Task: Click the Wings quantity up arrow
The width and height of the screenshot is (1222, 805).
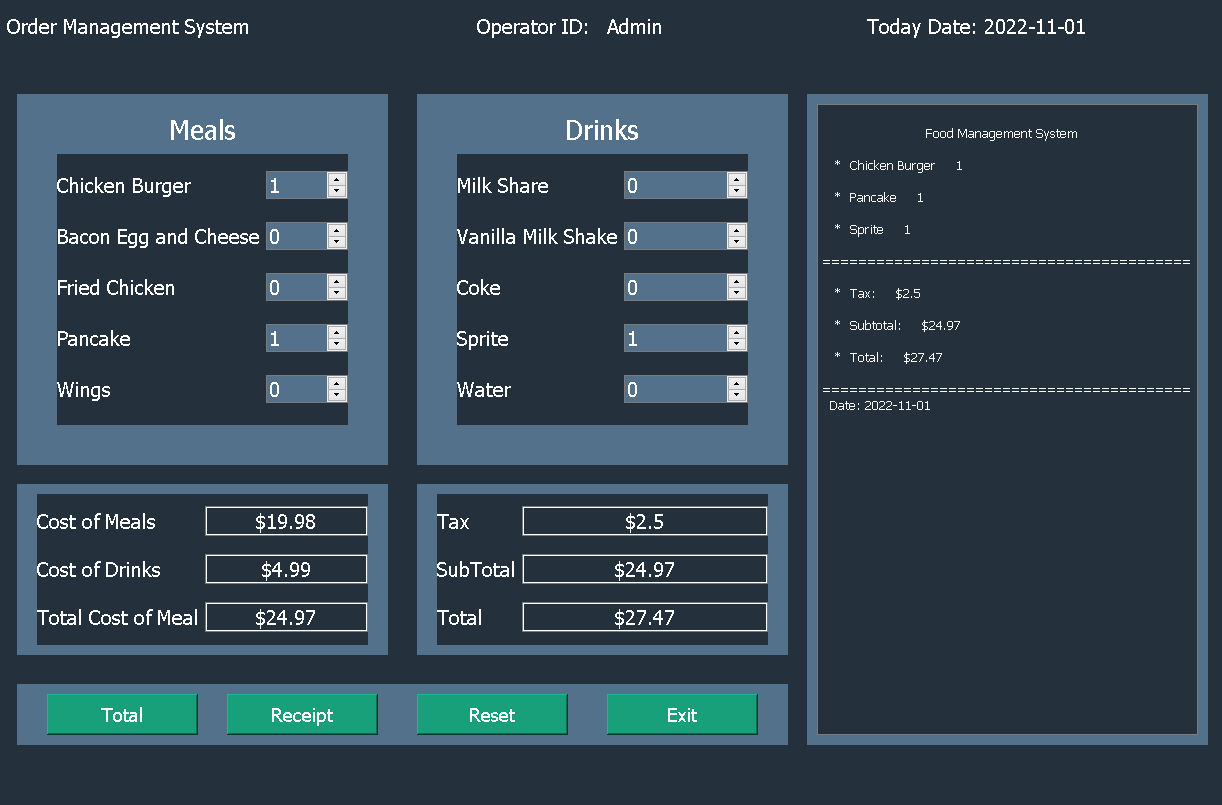Action: [337, 384]
